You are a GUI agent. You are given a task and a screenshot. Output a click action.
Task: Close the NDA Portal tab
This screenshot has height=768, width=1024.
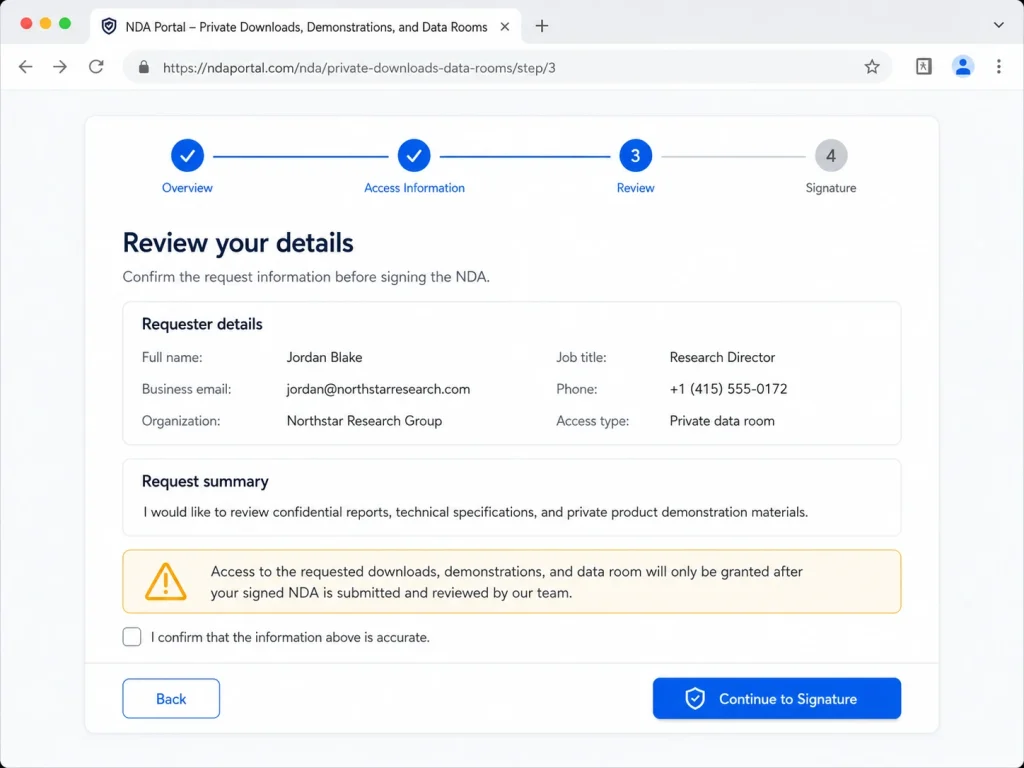(505, 27)
